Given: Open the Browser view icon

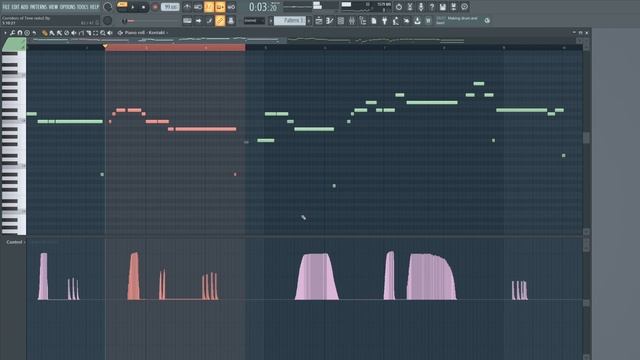Looking at the screenshot, I should [x=363, y=20].
